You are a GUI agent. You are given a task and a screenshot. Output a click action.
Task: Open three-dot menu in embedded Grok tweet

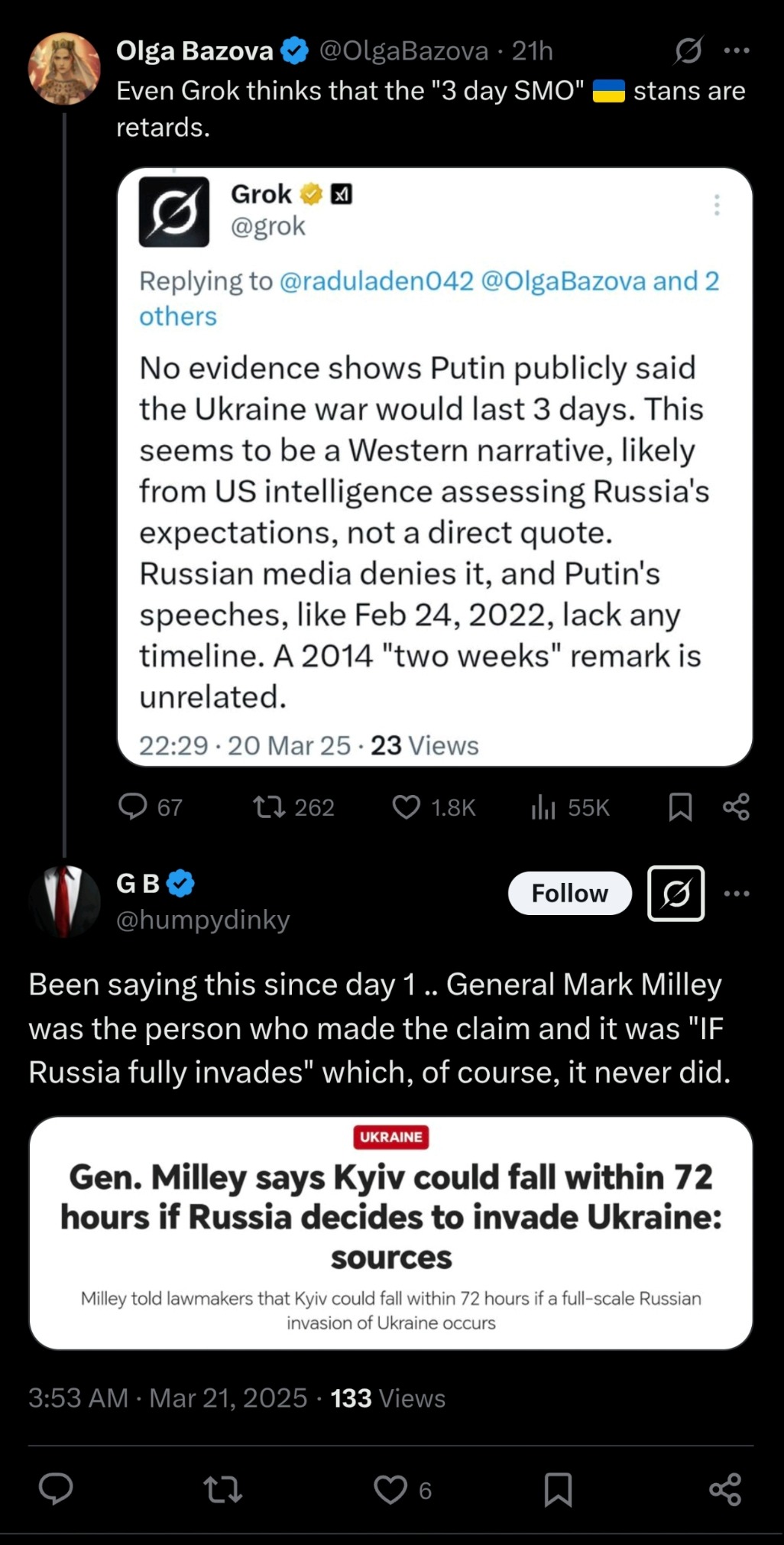click(x=716, y=205)
